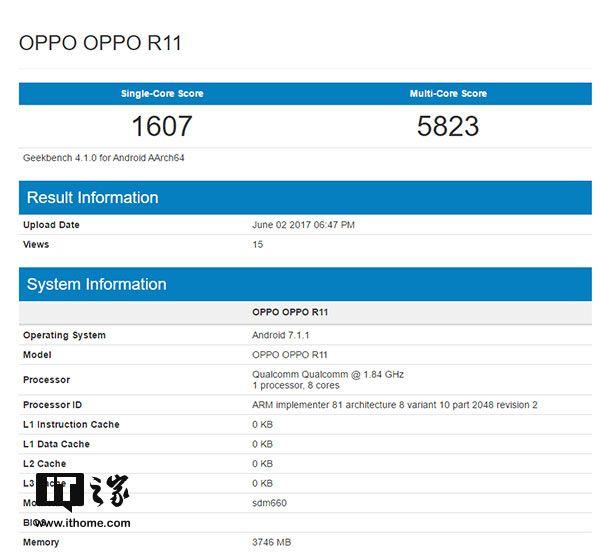Click Qualcomm Qualcomm @ 1.84 GHz text

click(x=328, y=375)
